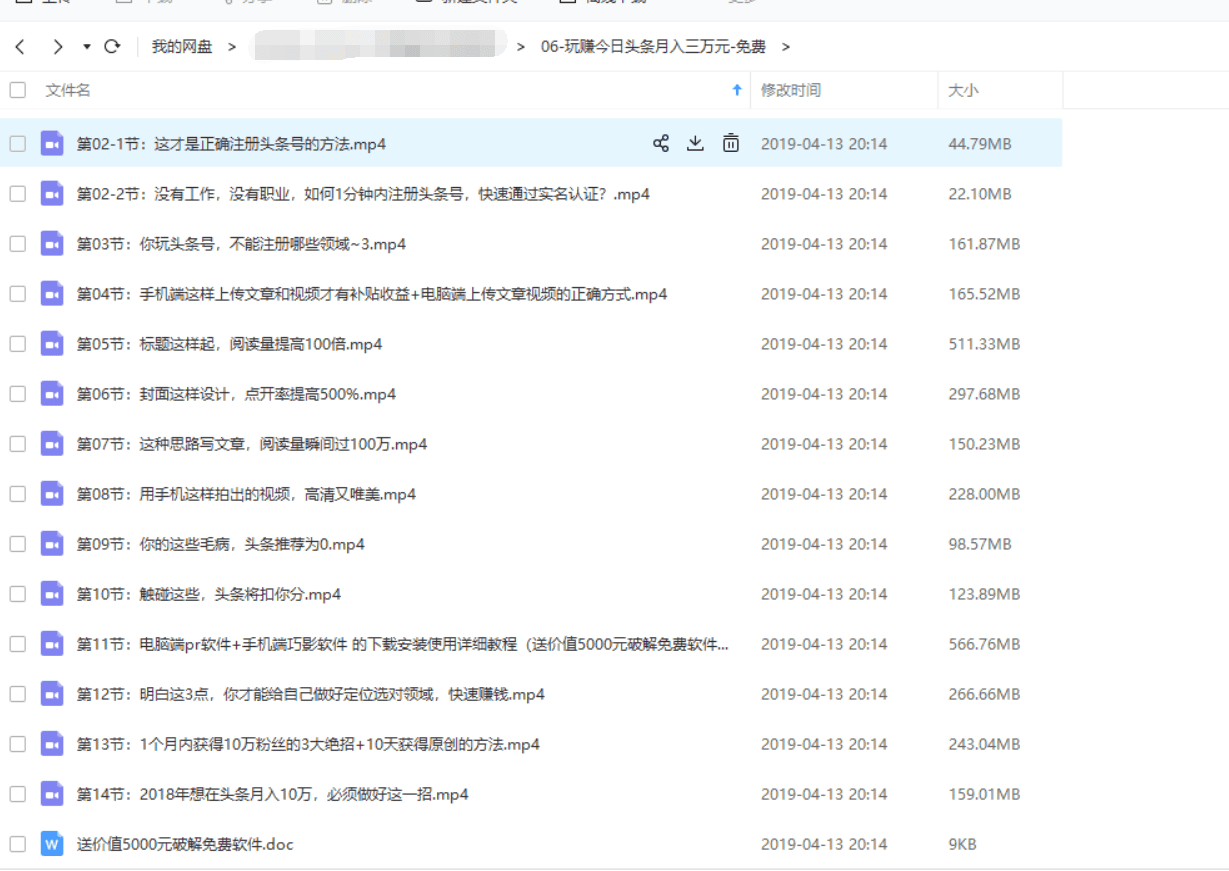Delete 第02-1节 video via its trash icon
The image size is (1229, 871).
click(x=731, y=143)
